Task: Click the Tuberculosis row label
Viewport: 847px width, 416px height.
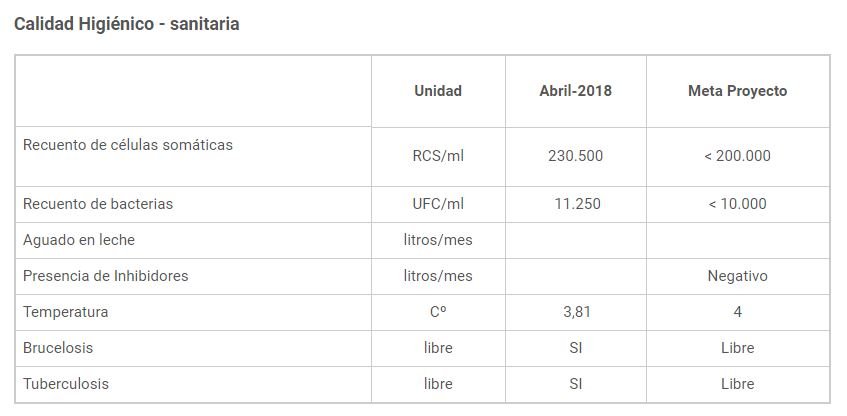Action: (x=66, y=384)
